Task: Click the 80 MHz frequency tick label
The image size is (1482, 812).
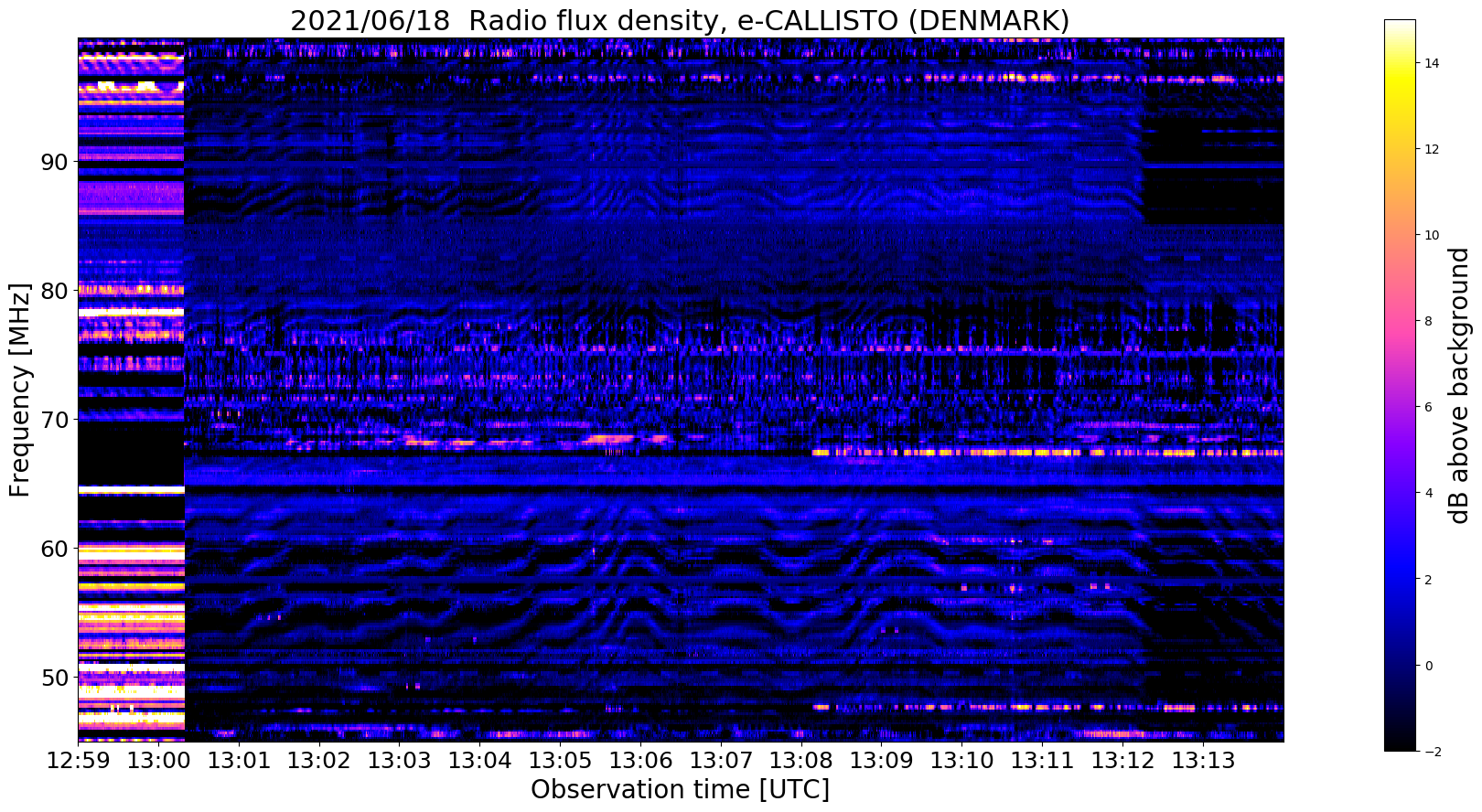Action: click(x=54, y=291)
